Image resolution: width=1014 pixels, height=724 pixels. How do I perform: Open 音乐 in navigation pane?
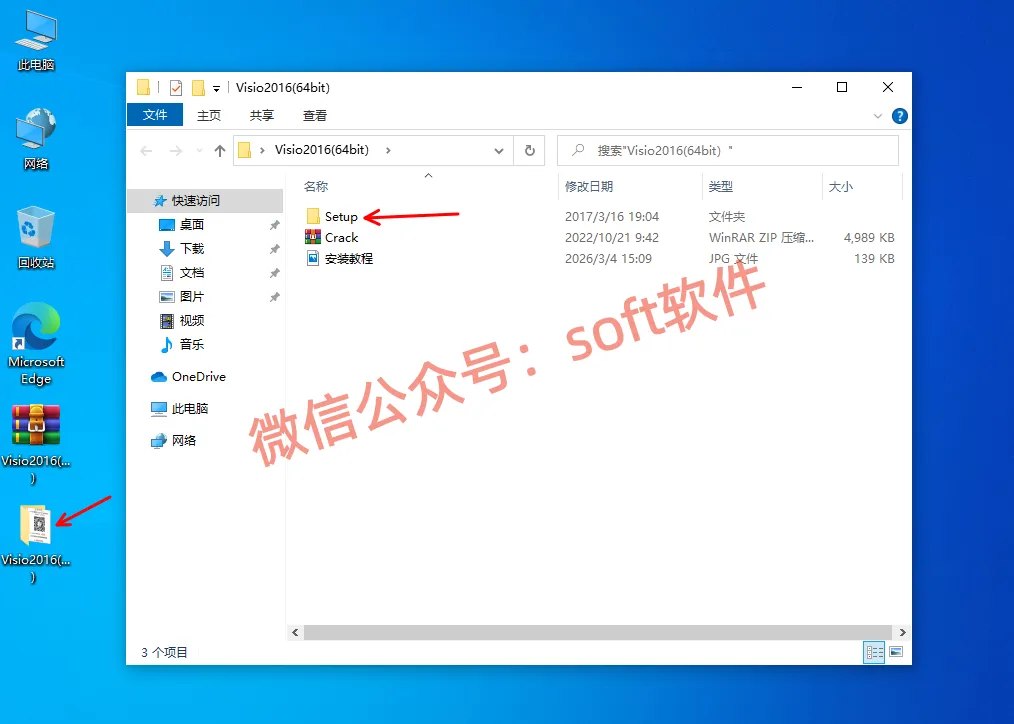coord(191,345)
